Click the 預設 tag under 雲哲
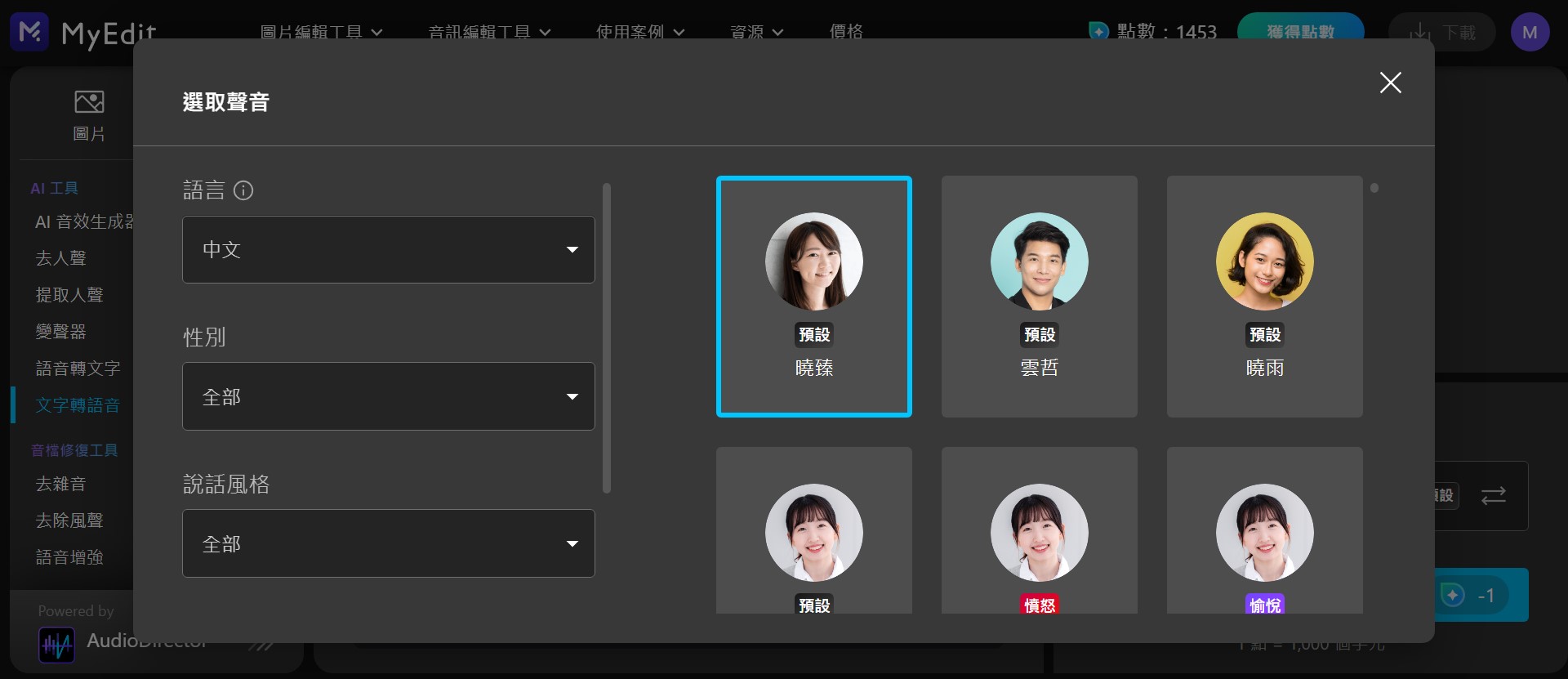Viewport: 1568px width, 679px height. pos(1040,334)
